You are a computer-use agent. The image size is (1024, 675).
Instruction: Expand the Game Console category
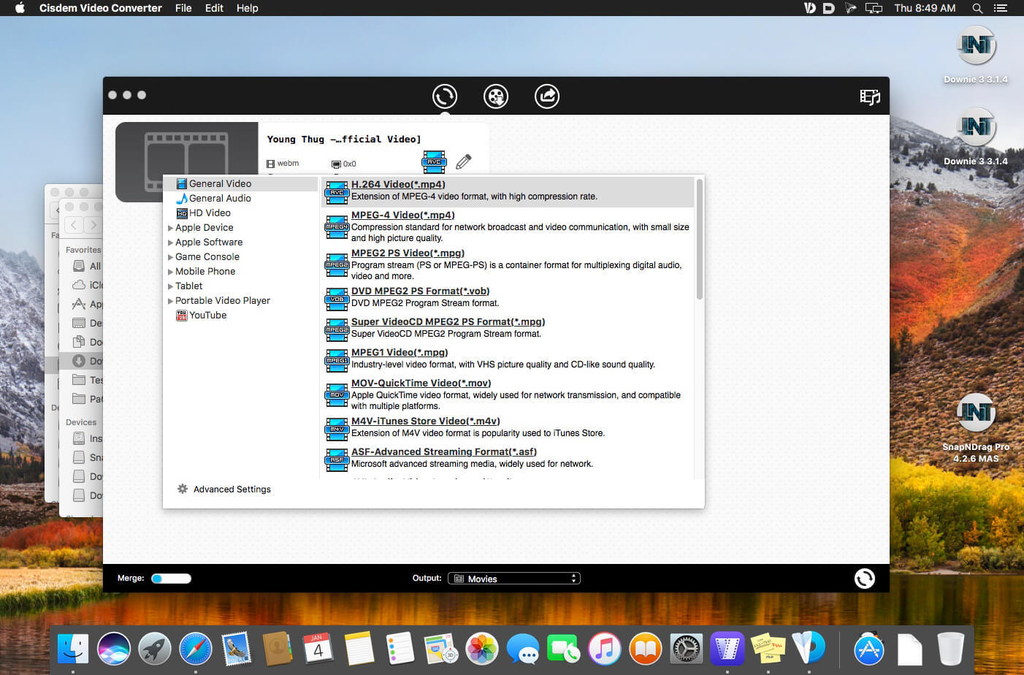[x=171, y=257]
